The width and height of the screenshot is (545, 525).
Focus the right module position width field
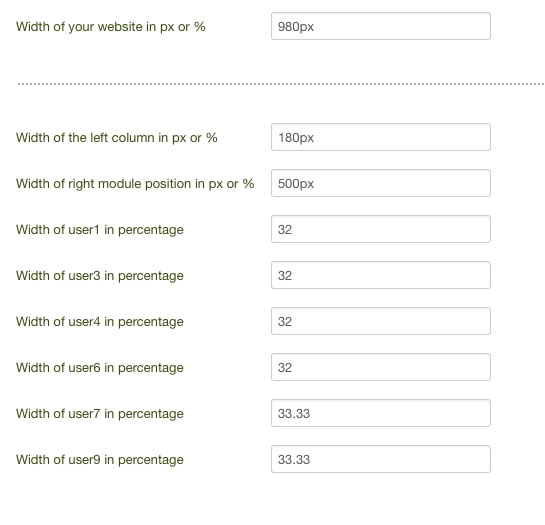point(381,183)
